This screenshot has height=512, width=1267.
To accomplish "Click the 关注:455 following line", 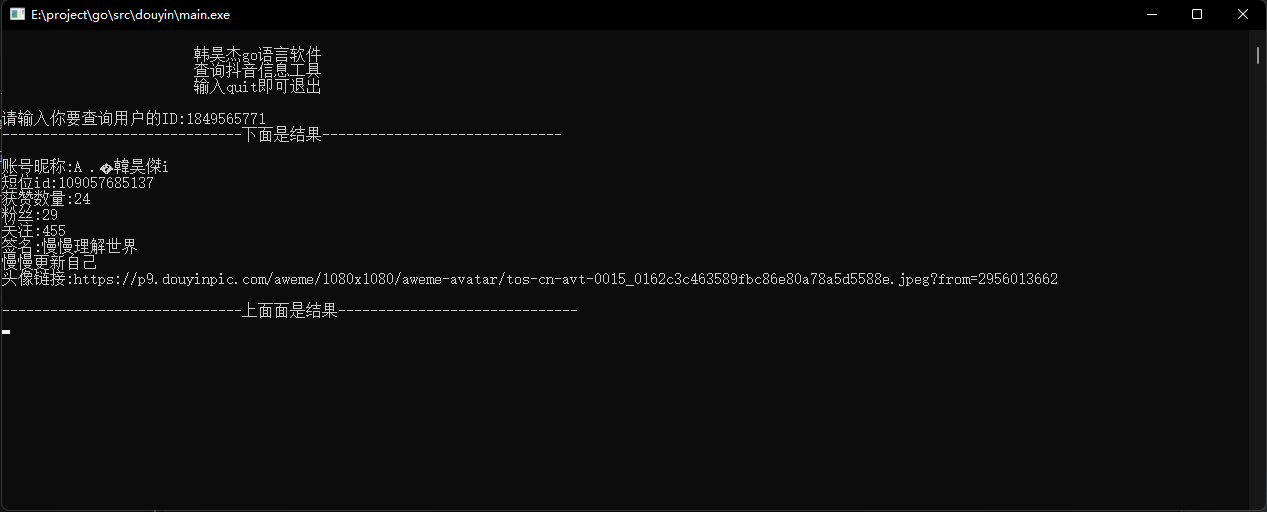I will (34, 231).
